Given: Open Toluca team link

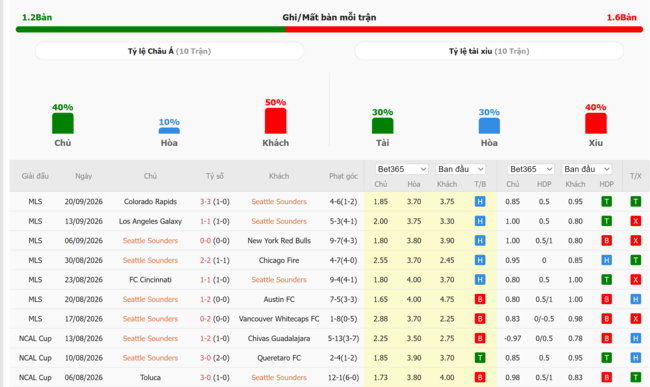Looking at the screenshot, I should [150, 377].
